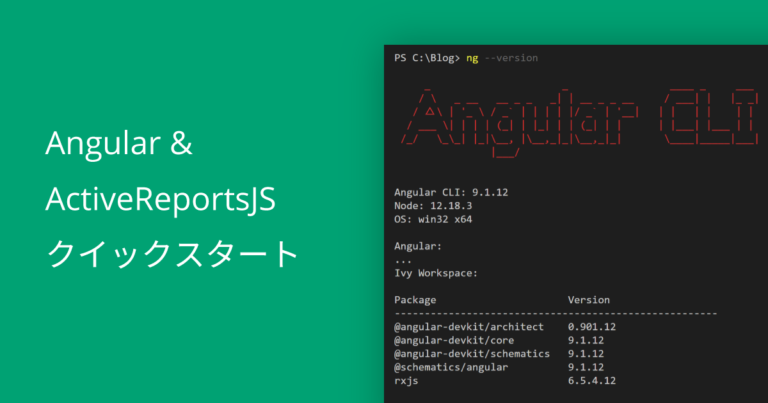Click the red Angular CLI ASCII art banner
Screen dimensions: 768x403
point(580,122)
